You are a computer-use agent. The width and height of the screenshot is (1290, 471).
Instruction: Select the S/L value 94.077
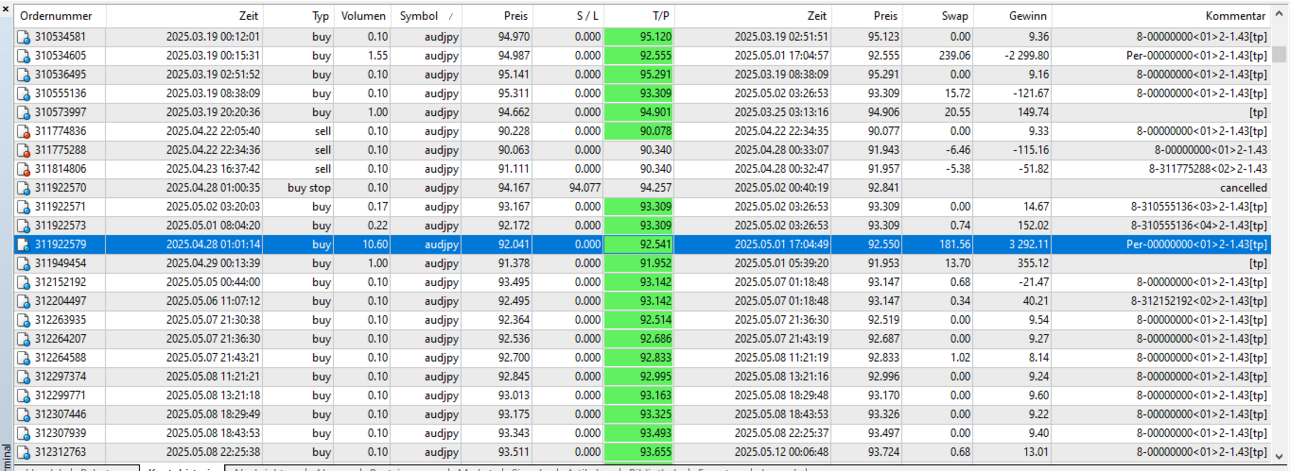click(x=584, y=187)
